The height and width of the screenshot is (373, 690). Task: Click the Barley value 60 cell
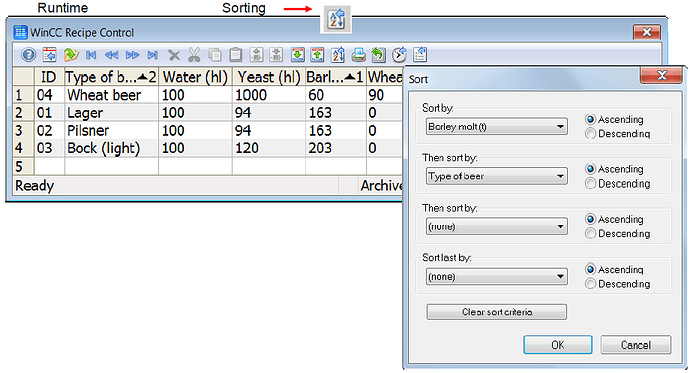pyautogui.click(x=335, y=95)
